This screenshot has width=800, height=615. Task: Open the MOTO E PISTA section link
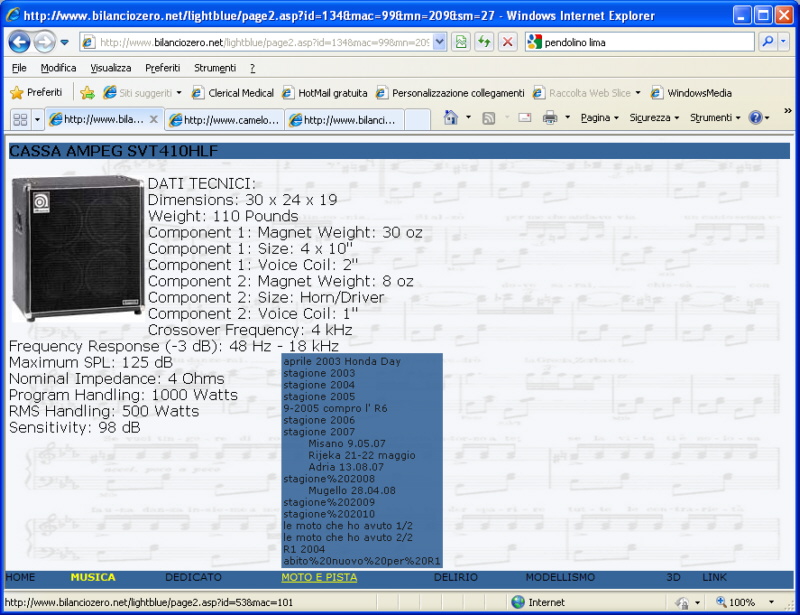[x=319, y=577]
